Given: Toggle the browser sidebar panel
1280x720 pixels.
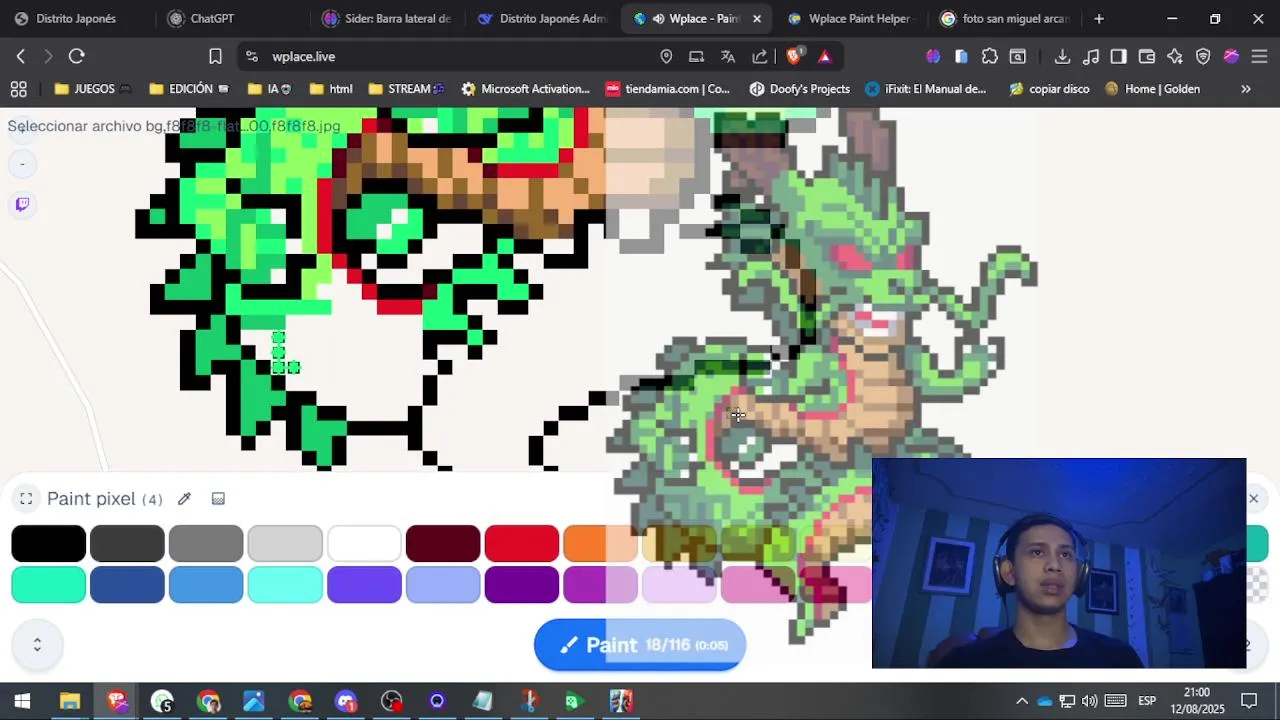Looking at the screenshot, I should point(1119,57).
